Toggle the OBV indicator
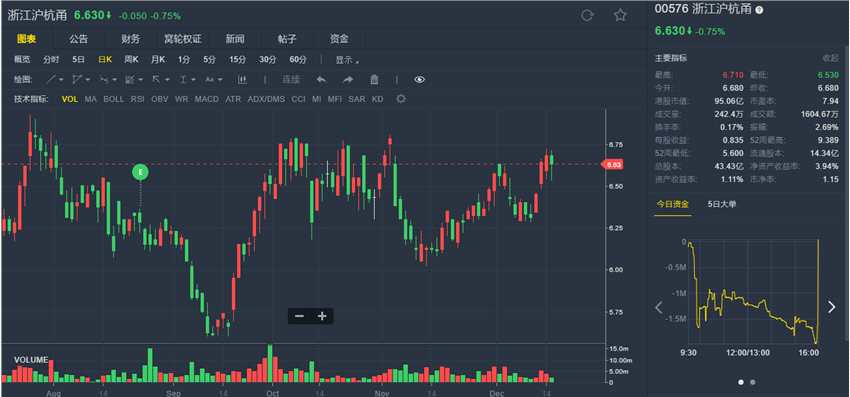Screen dimensions: 850x397 coord(159,99)
